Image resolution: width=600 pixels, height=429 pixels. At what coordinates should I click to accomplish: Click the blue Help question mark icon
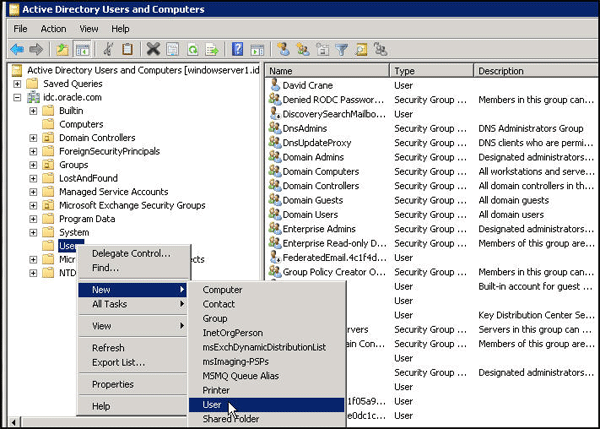click(x=238, y=48)
